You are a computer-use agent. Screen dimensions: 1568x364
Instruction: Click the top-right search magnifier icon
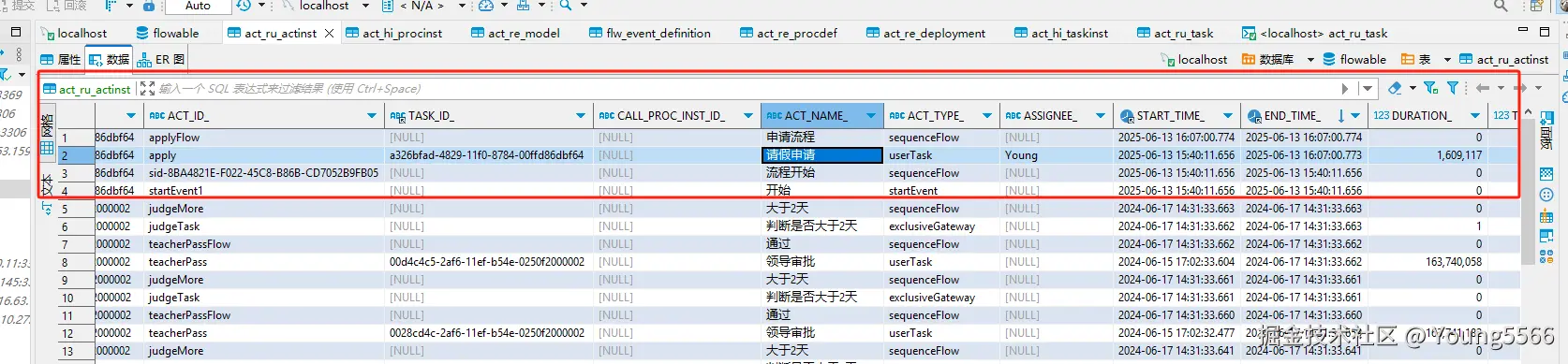(1501, 6)
